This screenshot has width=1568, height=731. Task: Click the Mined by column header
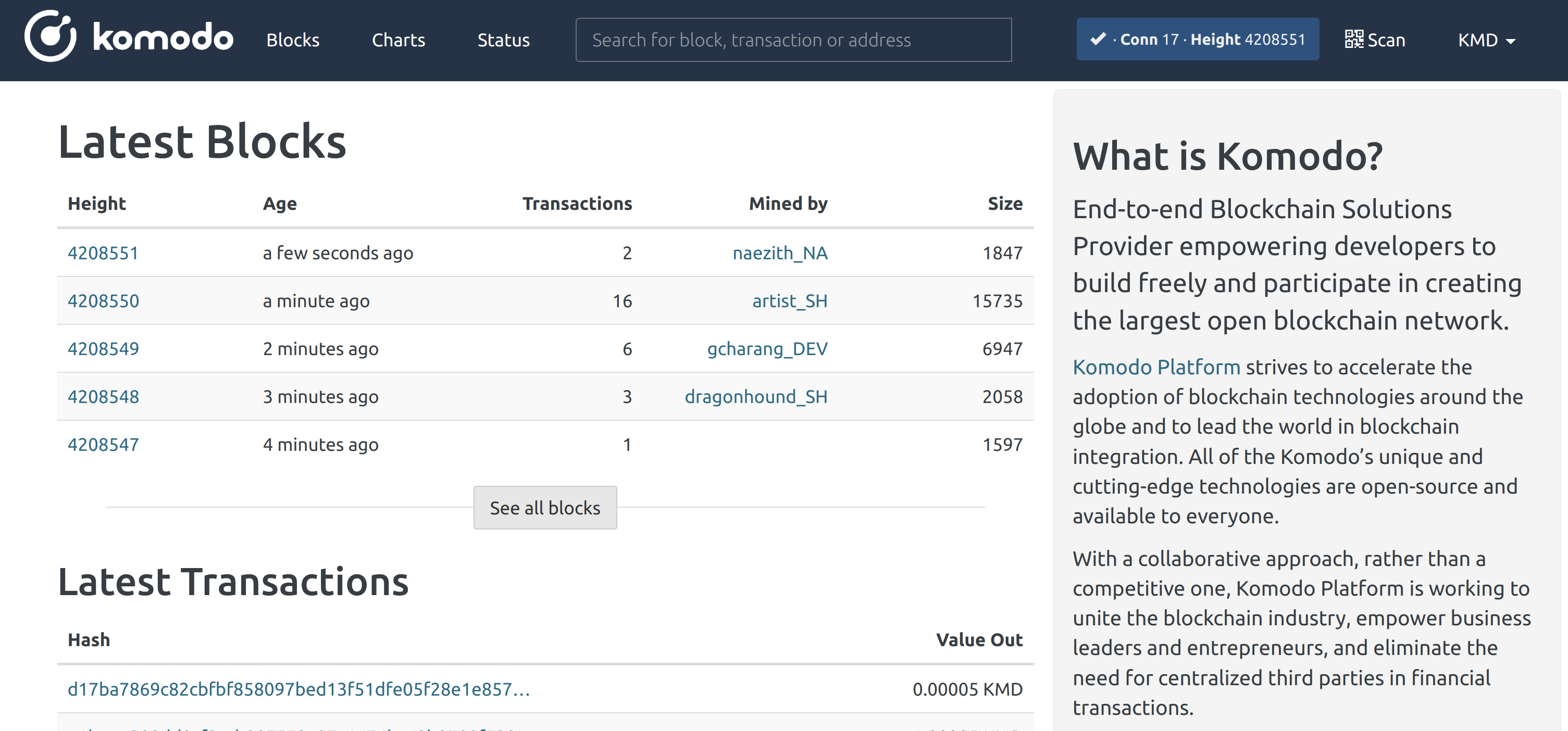coord(788,204)
